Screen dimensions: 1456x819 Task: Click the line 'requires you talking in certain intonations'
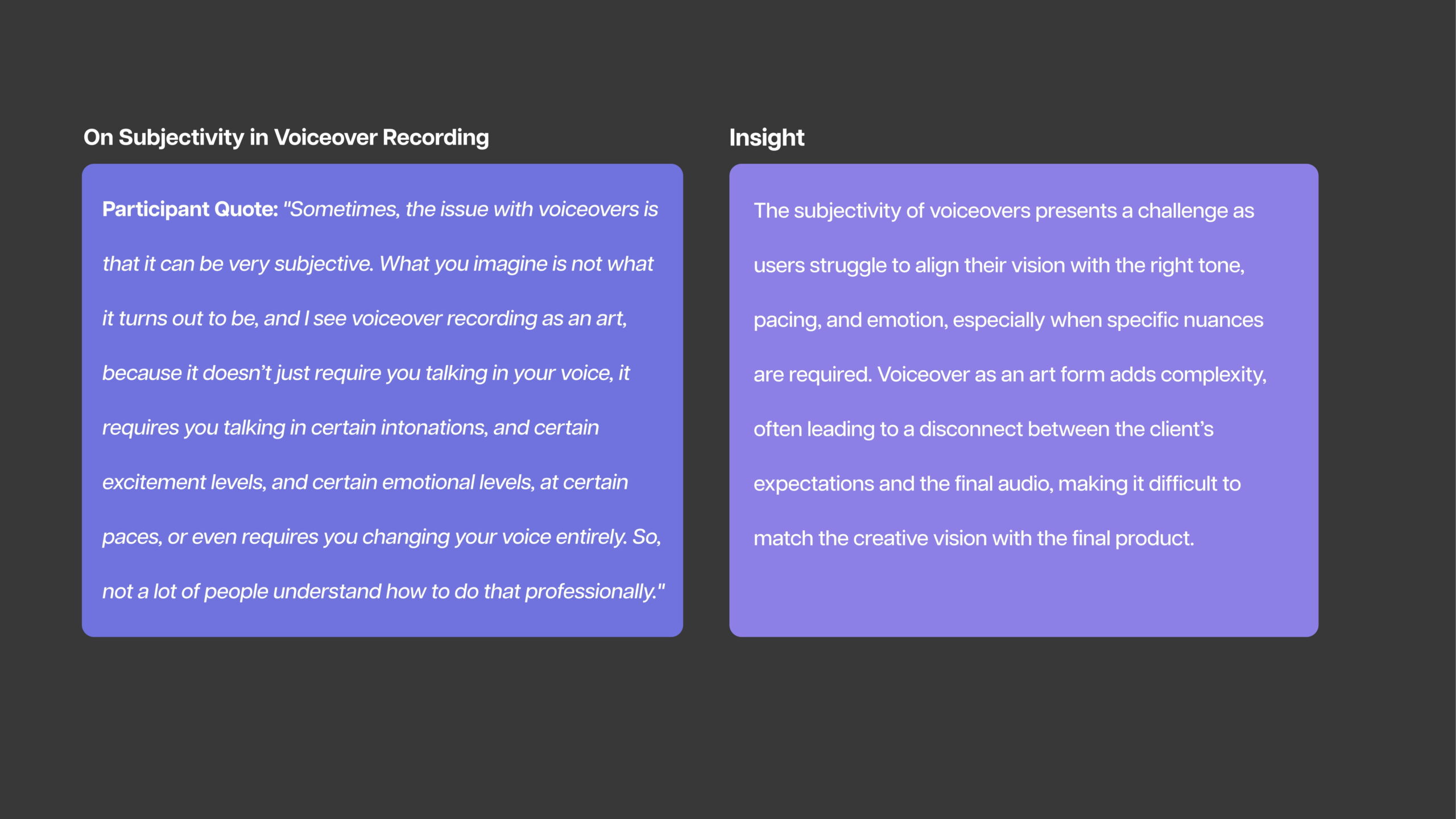350,428
